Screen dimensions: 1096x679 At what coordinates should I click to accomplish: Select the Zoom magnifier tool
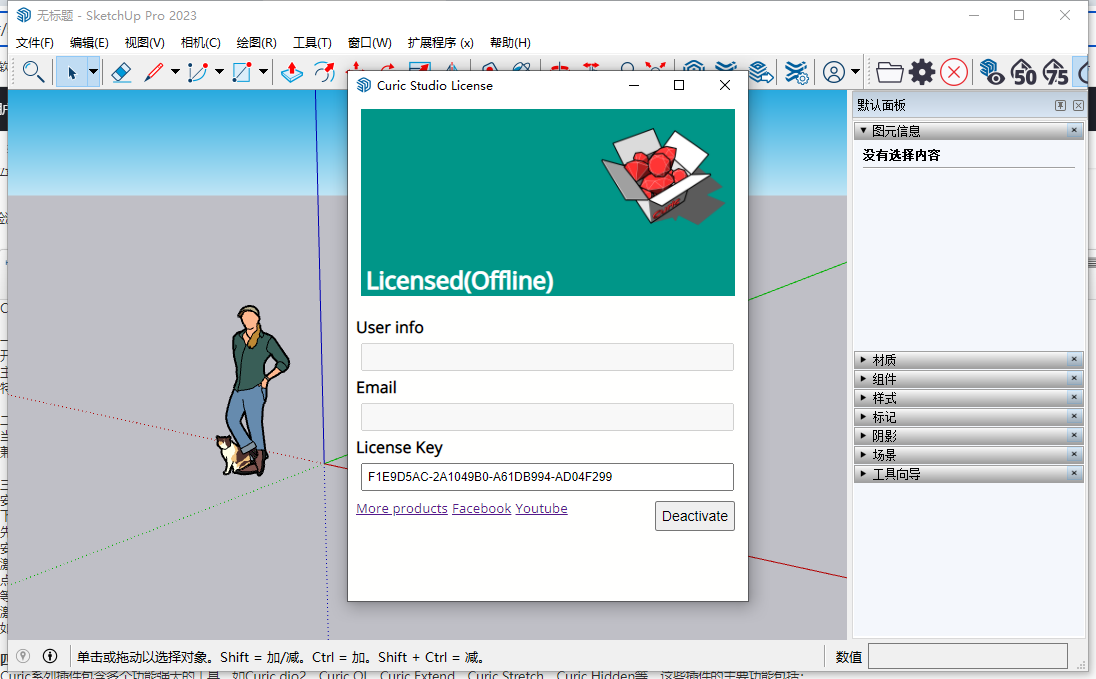(33, 72)
